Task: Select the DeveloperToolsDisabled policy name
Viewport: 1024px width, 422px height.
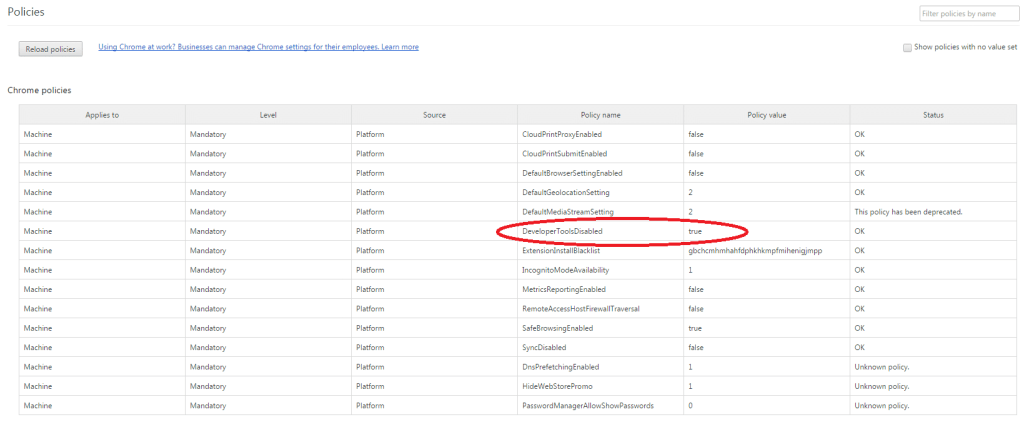Action: (562, 231)
